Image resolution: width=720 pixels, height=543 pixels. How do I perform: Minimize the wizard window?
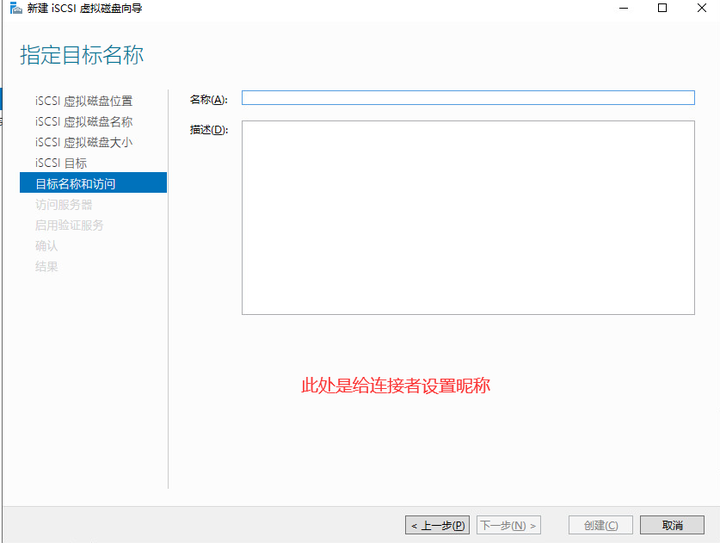coord(623,8)
